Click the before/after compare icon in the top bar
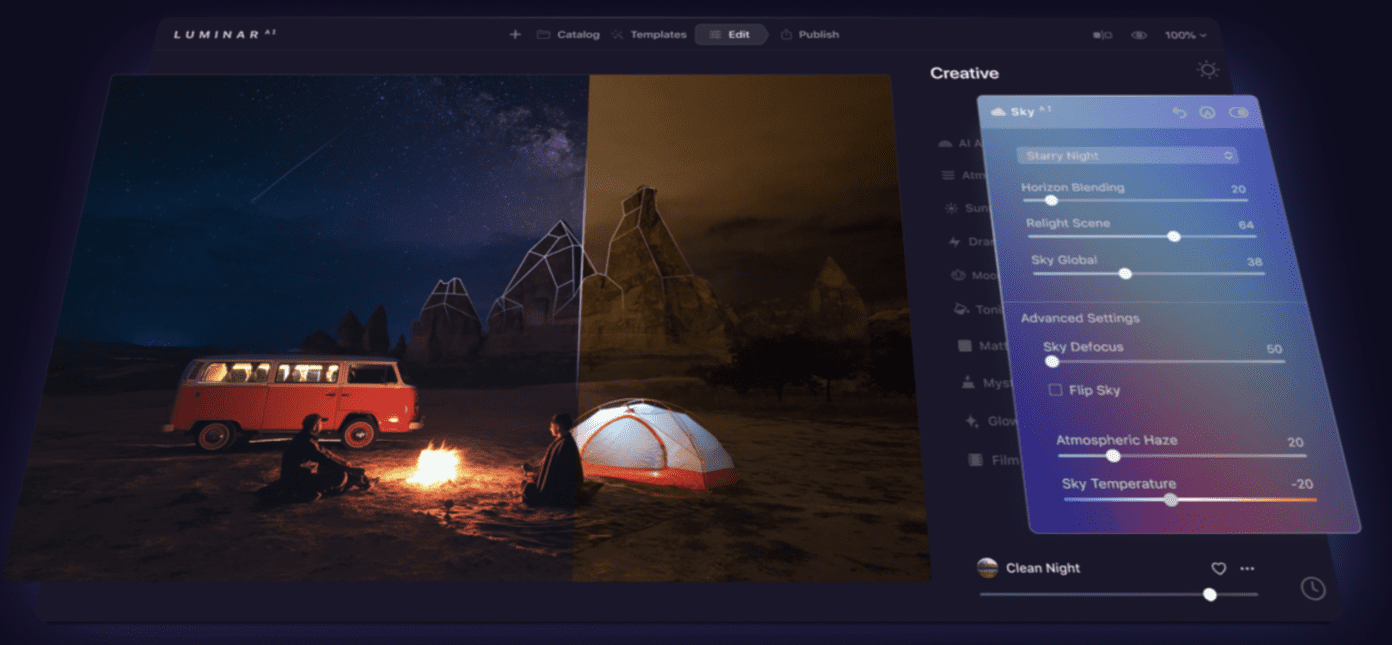1392x645 pixels. (x=1102, y=35)
